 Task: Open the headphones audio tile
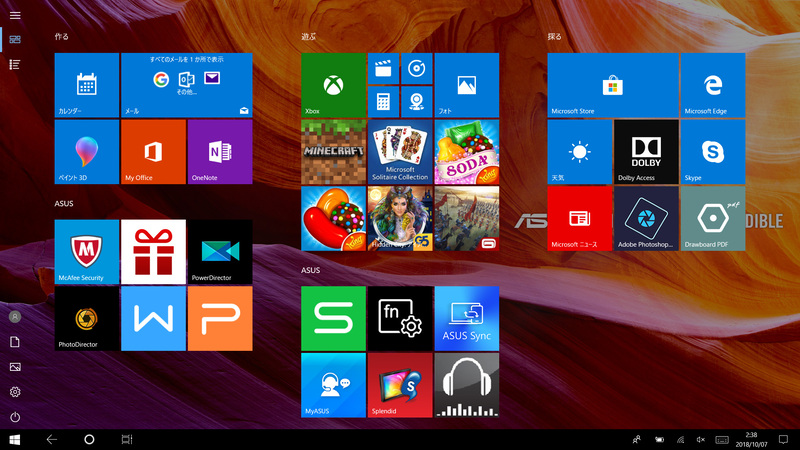click(467, 385)
